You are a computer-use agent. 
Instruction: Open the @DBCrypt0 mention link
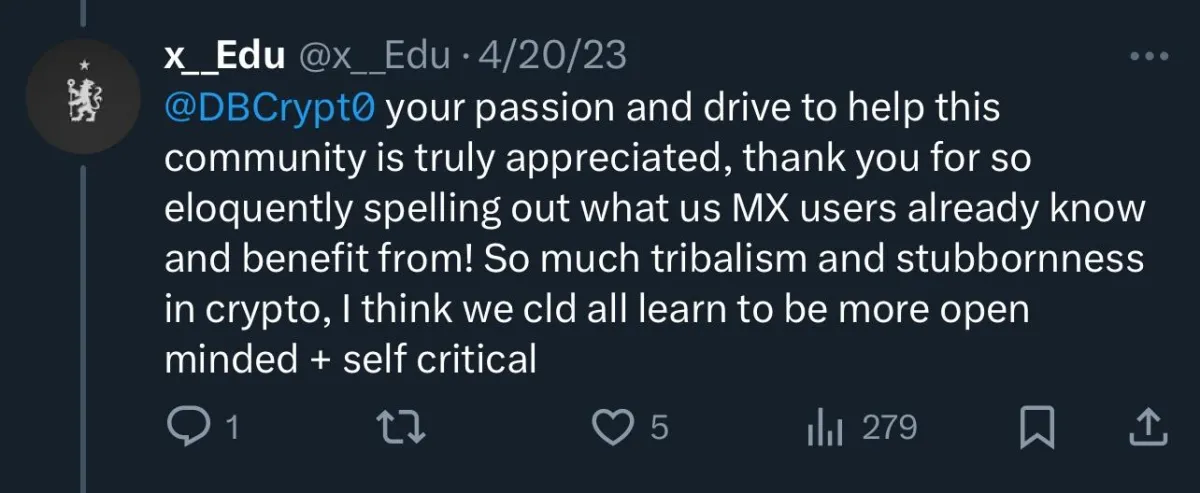coord(270,108)
